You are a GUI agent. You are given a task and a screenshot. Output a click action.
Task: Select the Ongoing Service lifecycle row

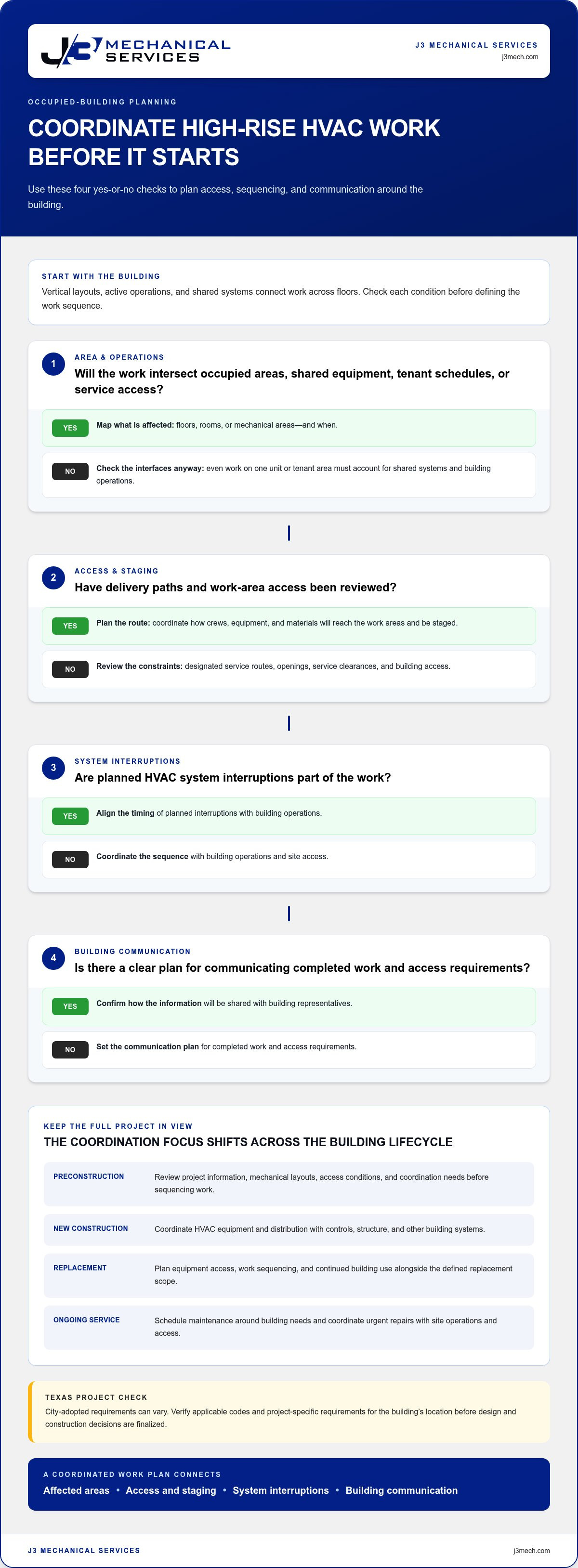[x=289, y=1328]
